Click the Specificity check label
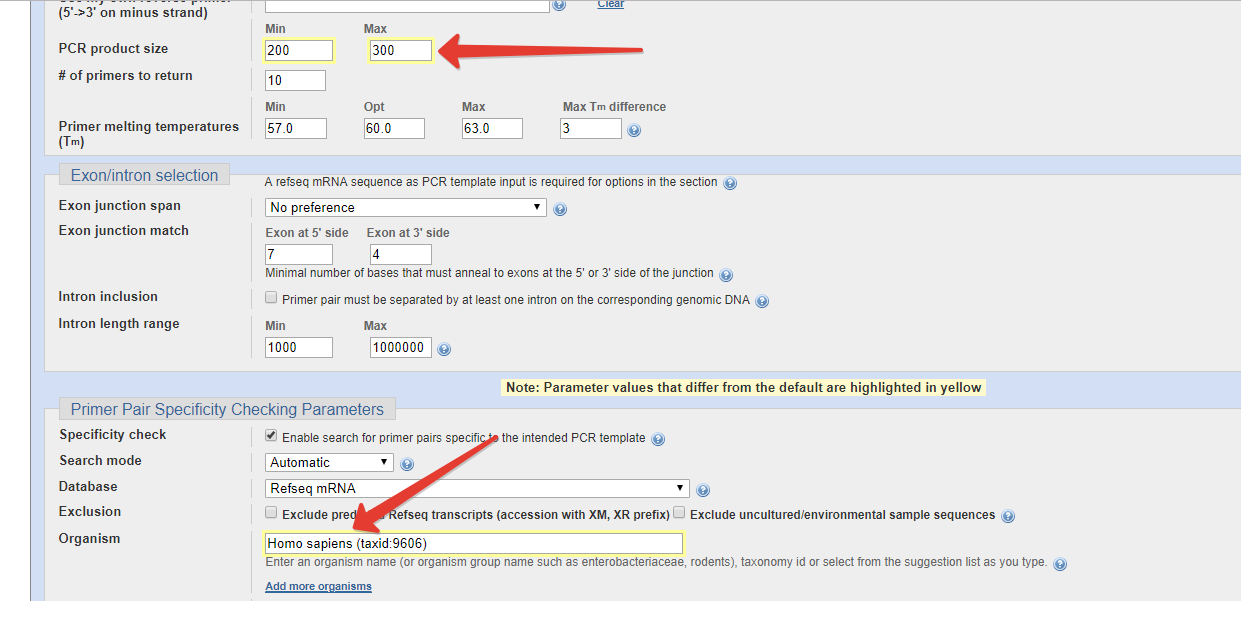The height and width of the screenshot is (624, 1241). click(x=113, y=434)
